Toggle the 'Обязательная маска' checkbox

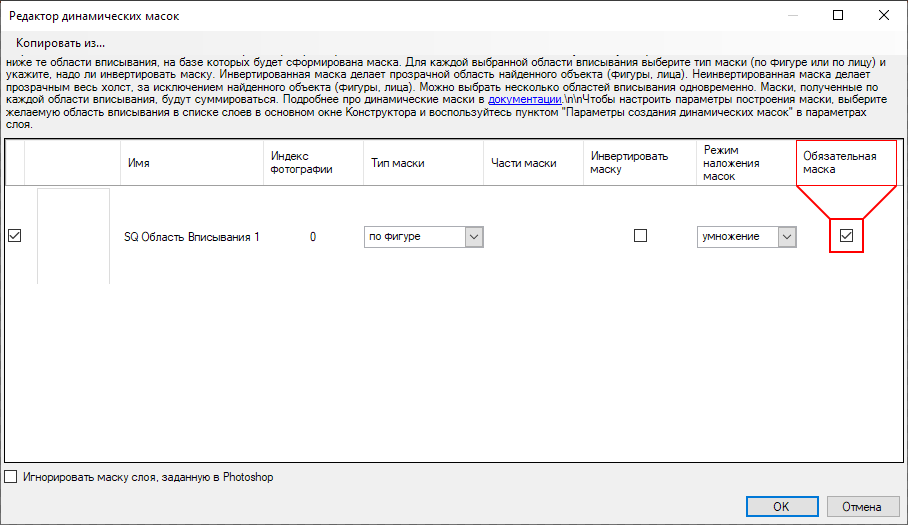[x=846, y=236]
